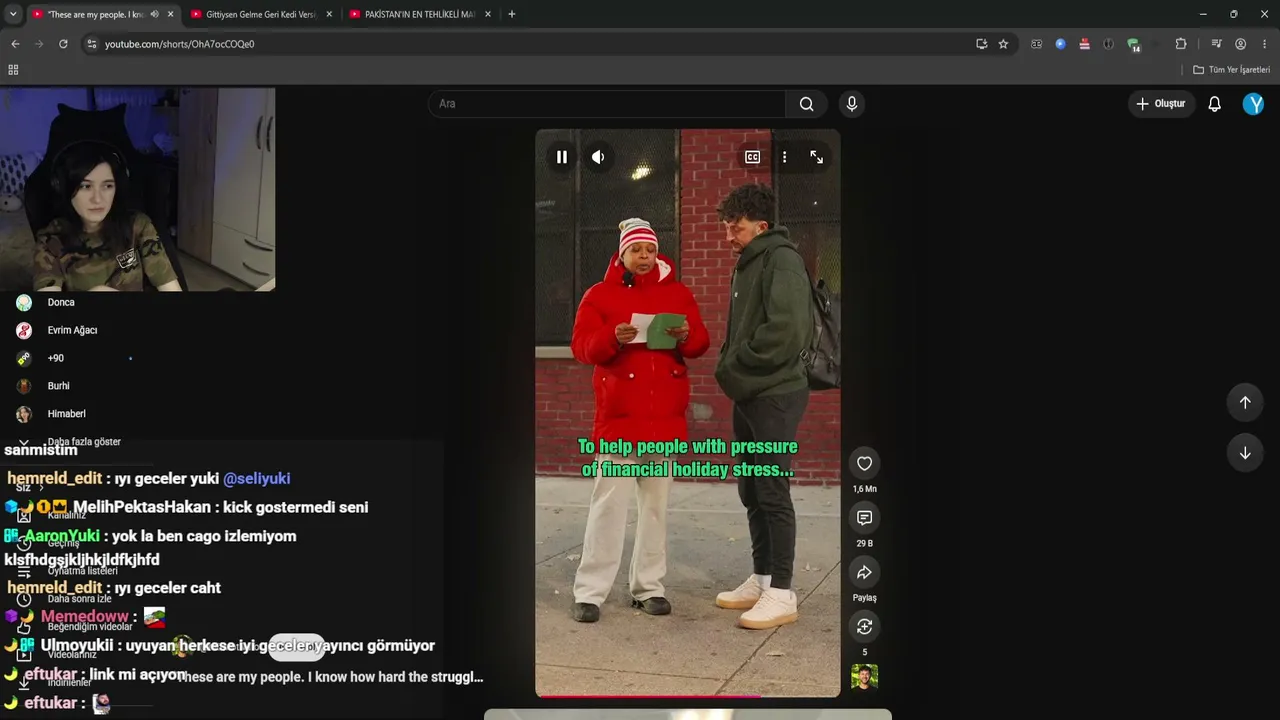Switch to the Gittiysen Gelme Geri Kedi tab

click(263, 14)
